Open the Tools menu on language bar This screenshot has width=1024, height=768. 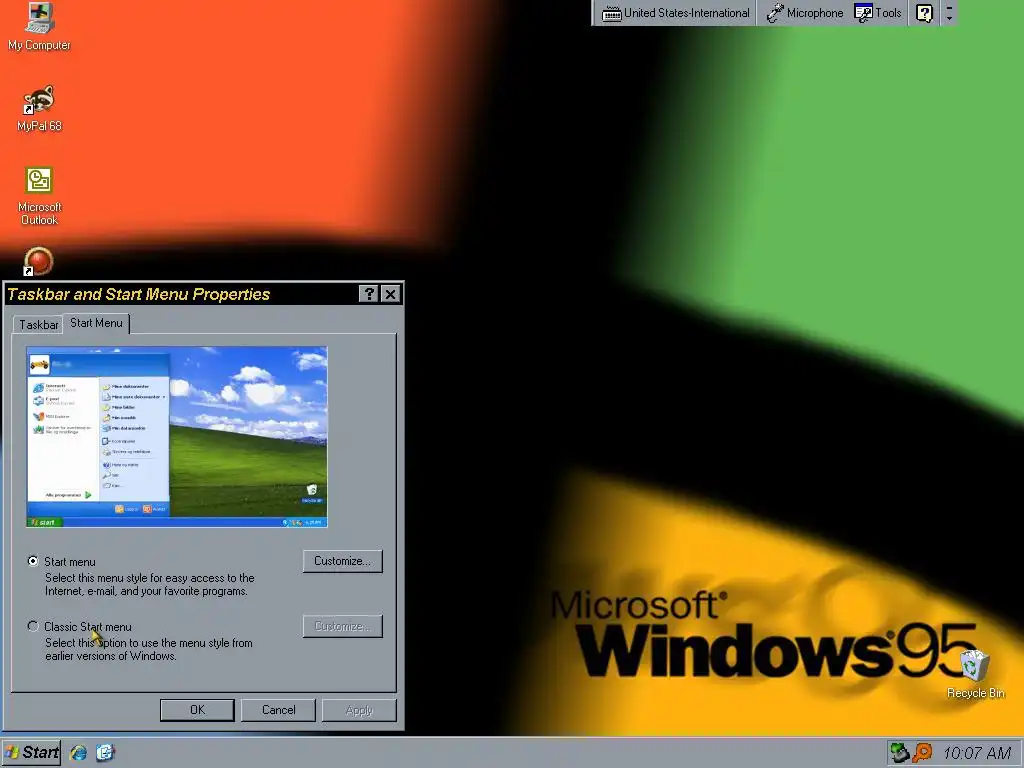878,13
